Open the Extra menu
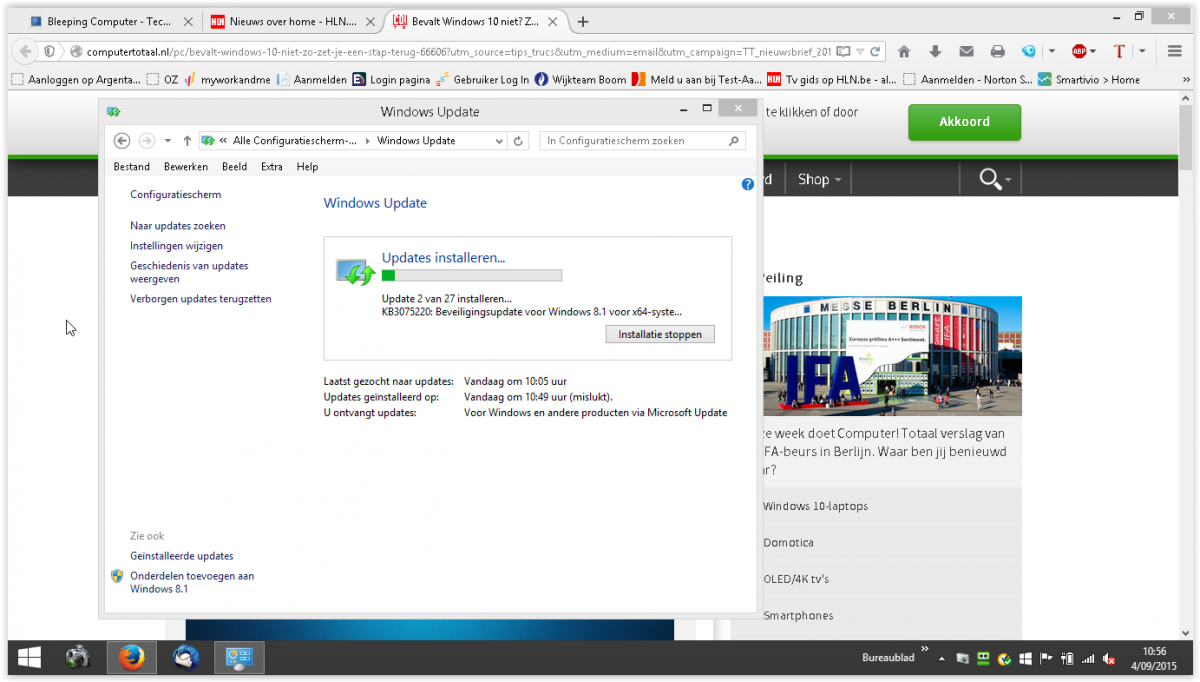 272,167
